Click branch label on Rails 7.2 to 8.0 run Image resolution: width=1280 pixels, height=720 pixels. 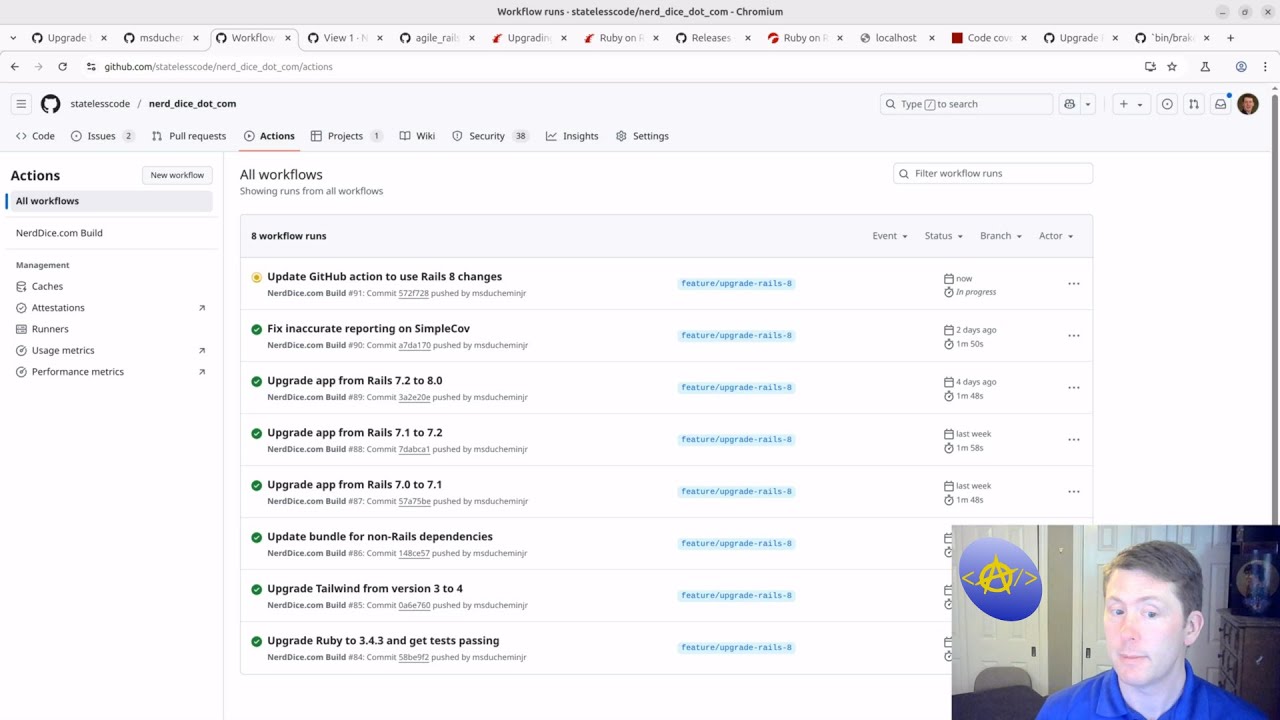(x=736, y=388)
